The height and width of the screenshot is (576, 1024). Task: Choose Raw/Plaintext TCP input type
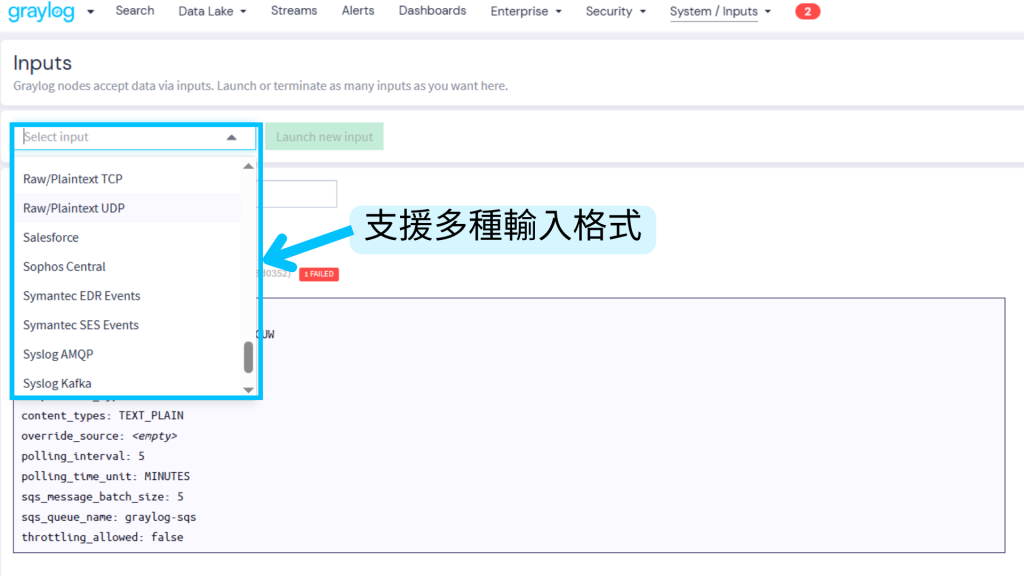[128, 179]
